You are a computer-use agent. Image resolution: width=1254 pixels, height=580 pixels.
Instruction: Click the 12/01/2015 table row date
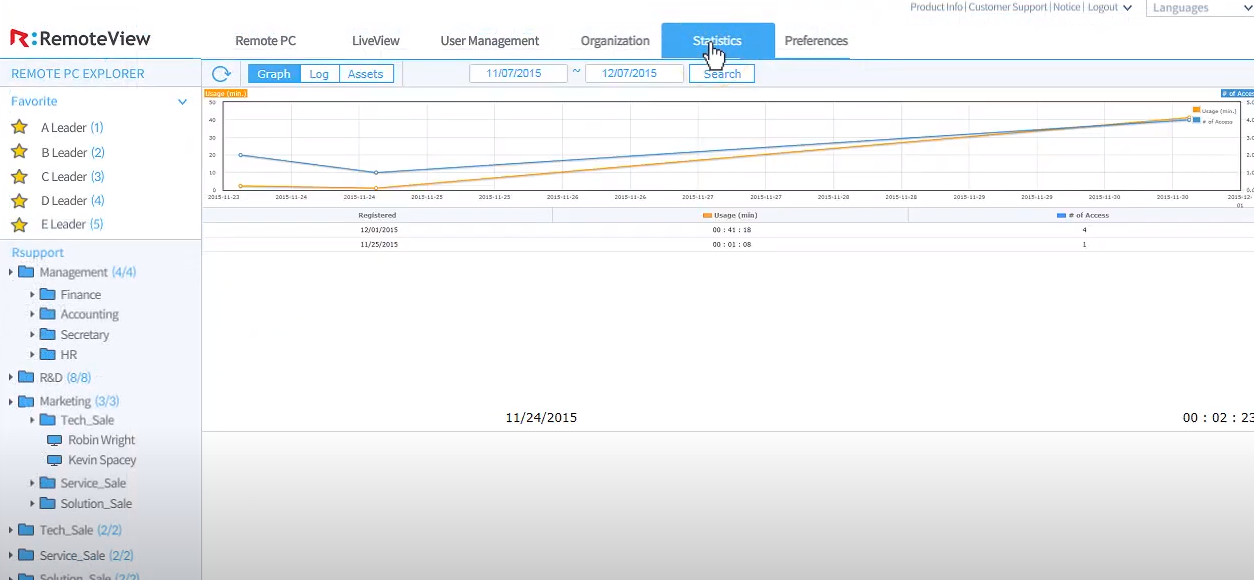[379, 230]
